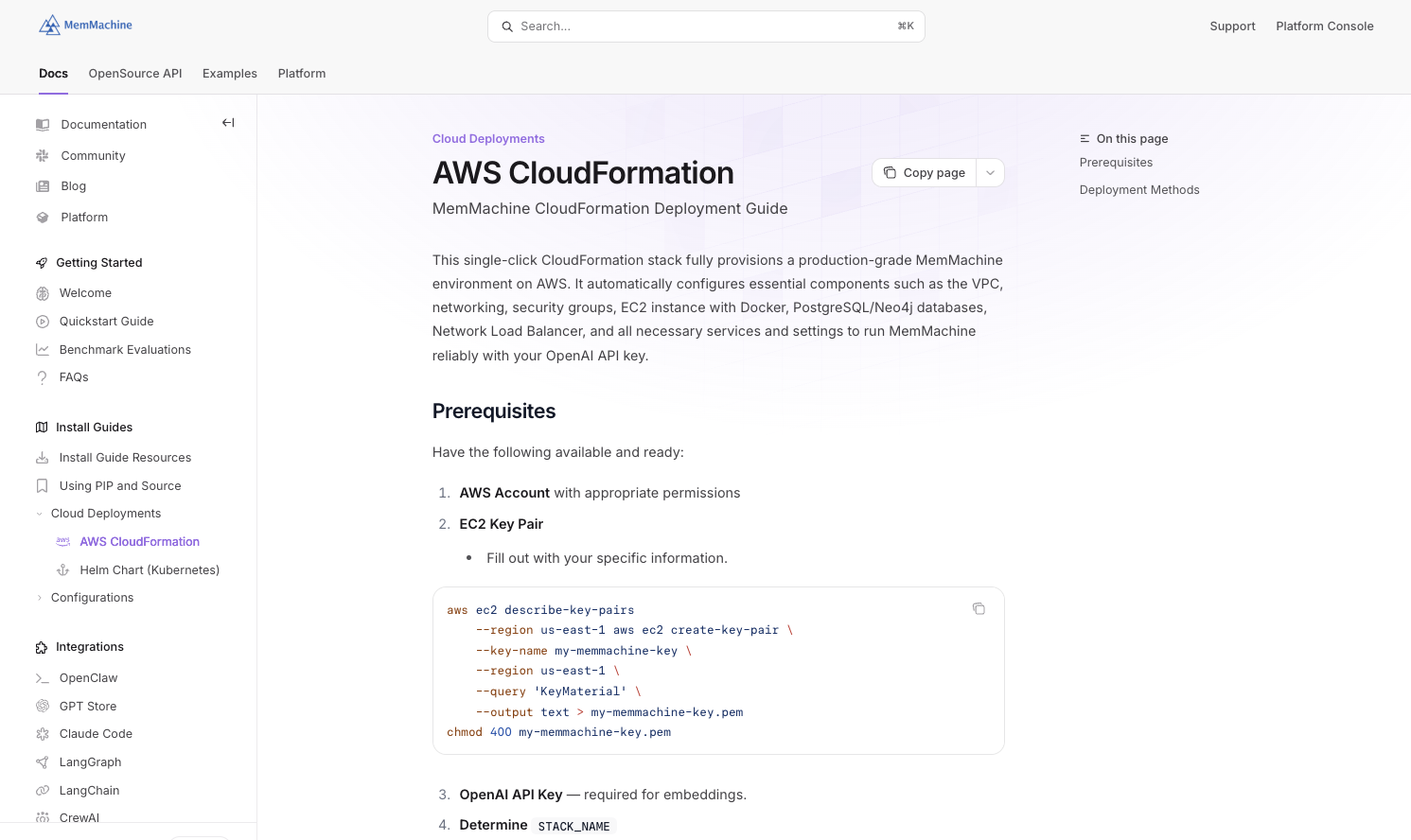Viewport: 1411px width, 840px height.
Task: Click the Install Guide Resources download icon
Action: [43, 458]
